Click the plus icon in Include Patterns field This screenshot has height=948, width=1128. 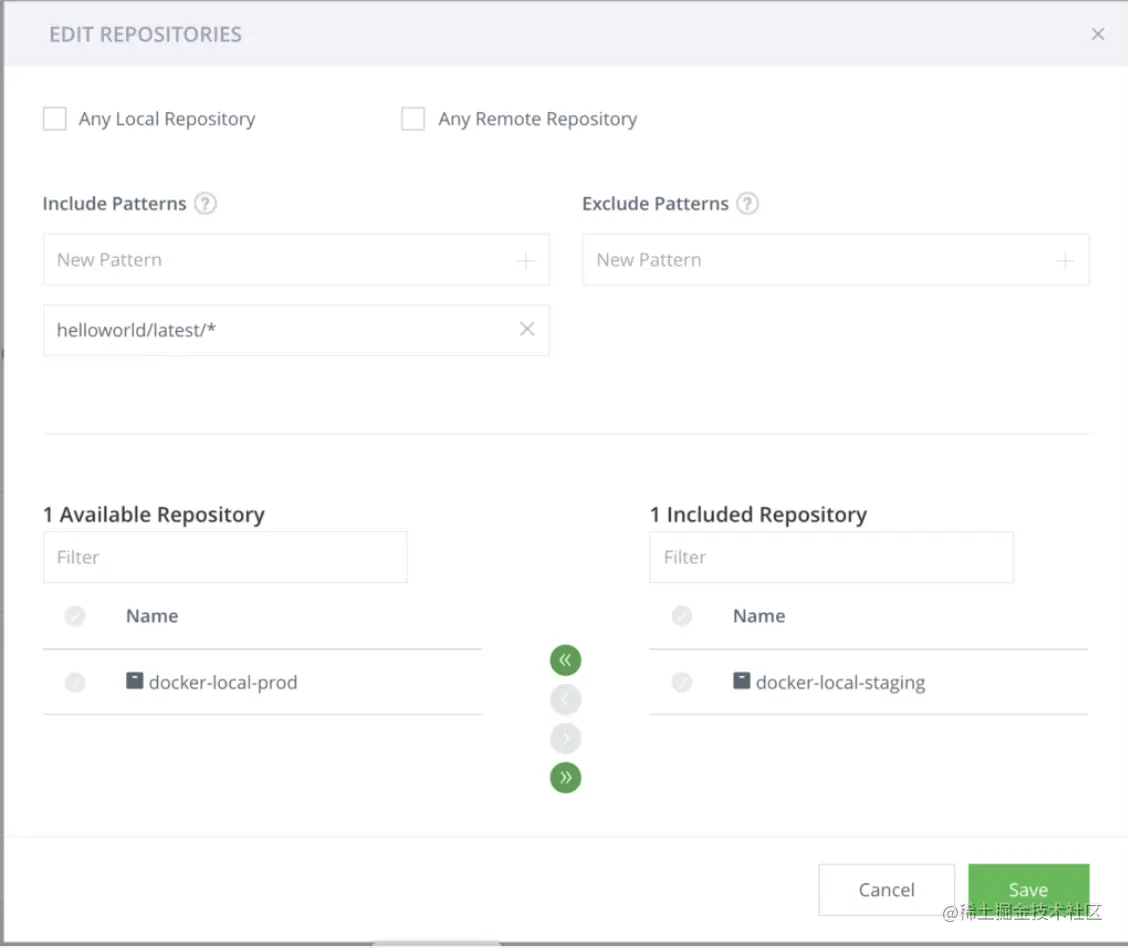point(525,261)
